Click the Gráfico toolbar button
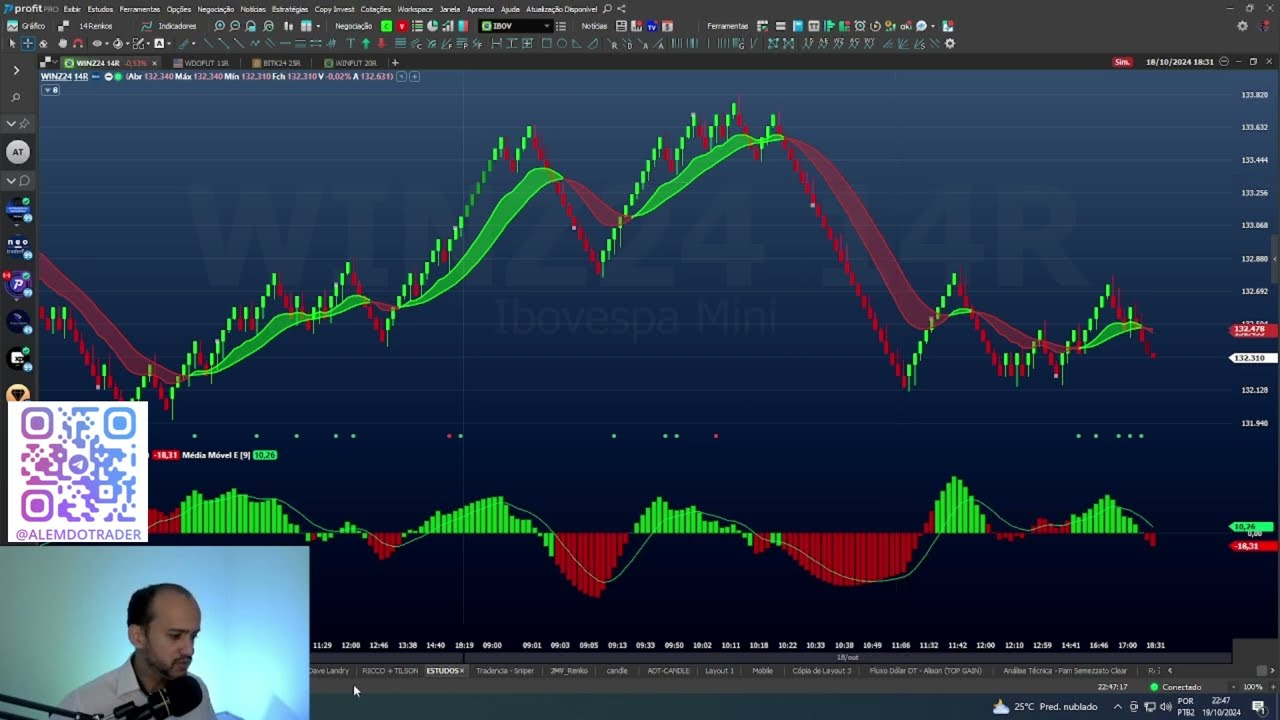1280x720 pixels. (x=26, y=26)
